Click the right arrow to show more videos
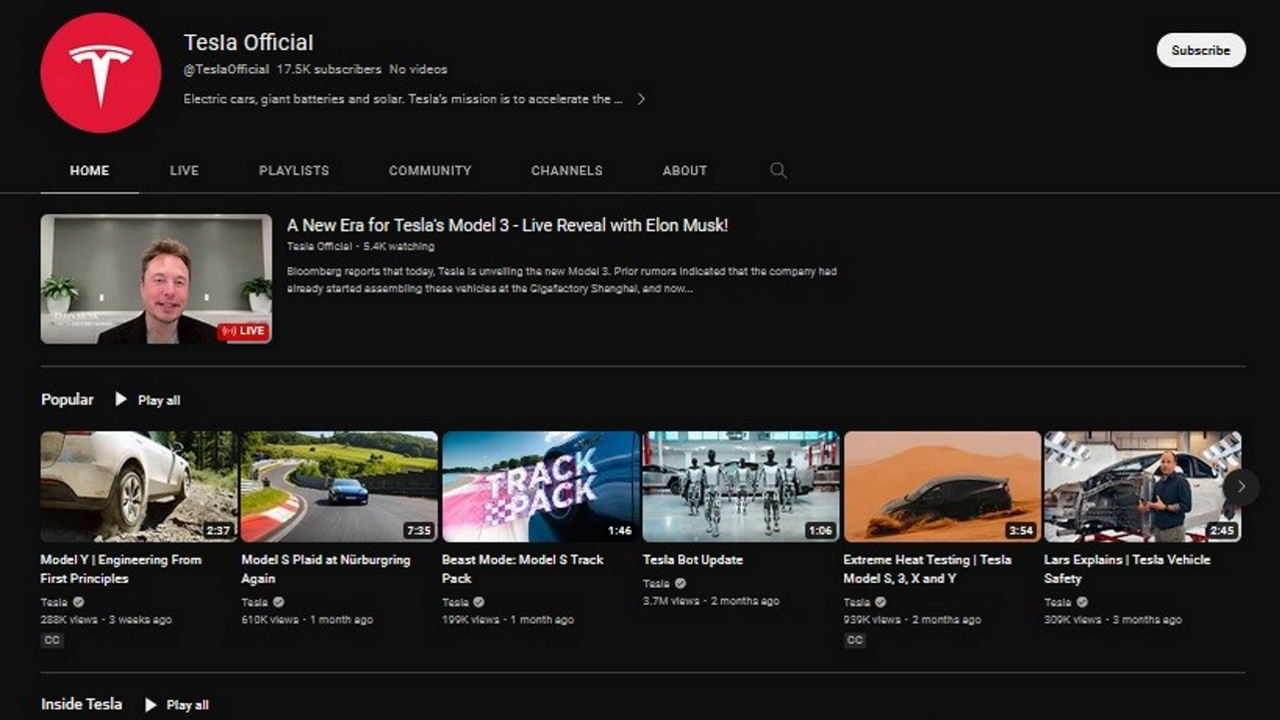The height and width of the screenshot is (720, 1280). coord(1240,486)
